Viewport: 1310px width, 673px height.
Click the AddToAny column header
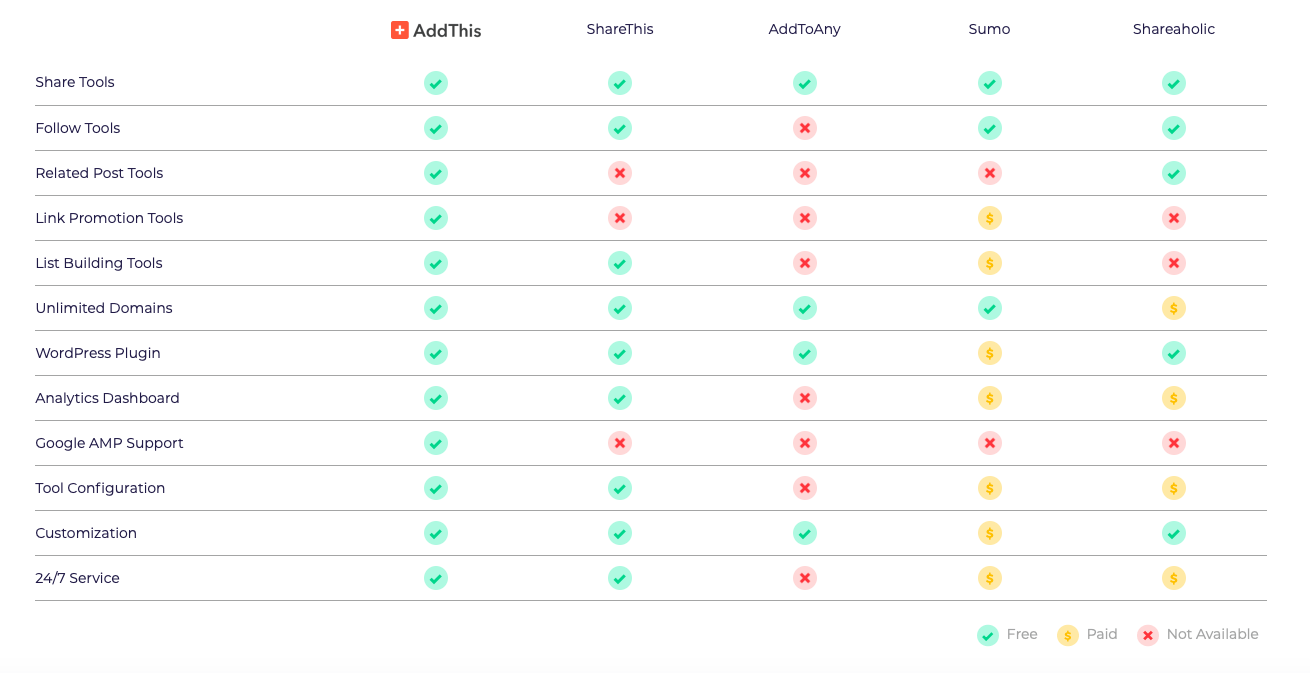coord(805,29)
